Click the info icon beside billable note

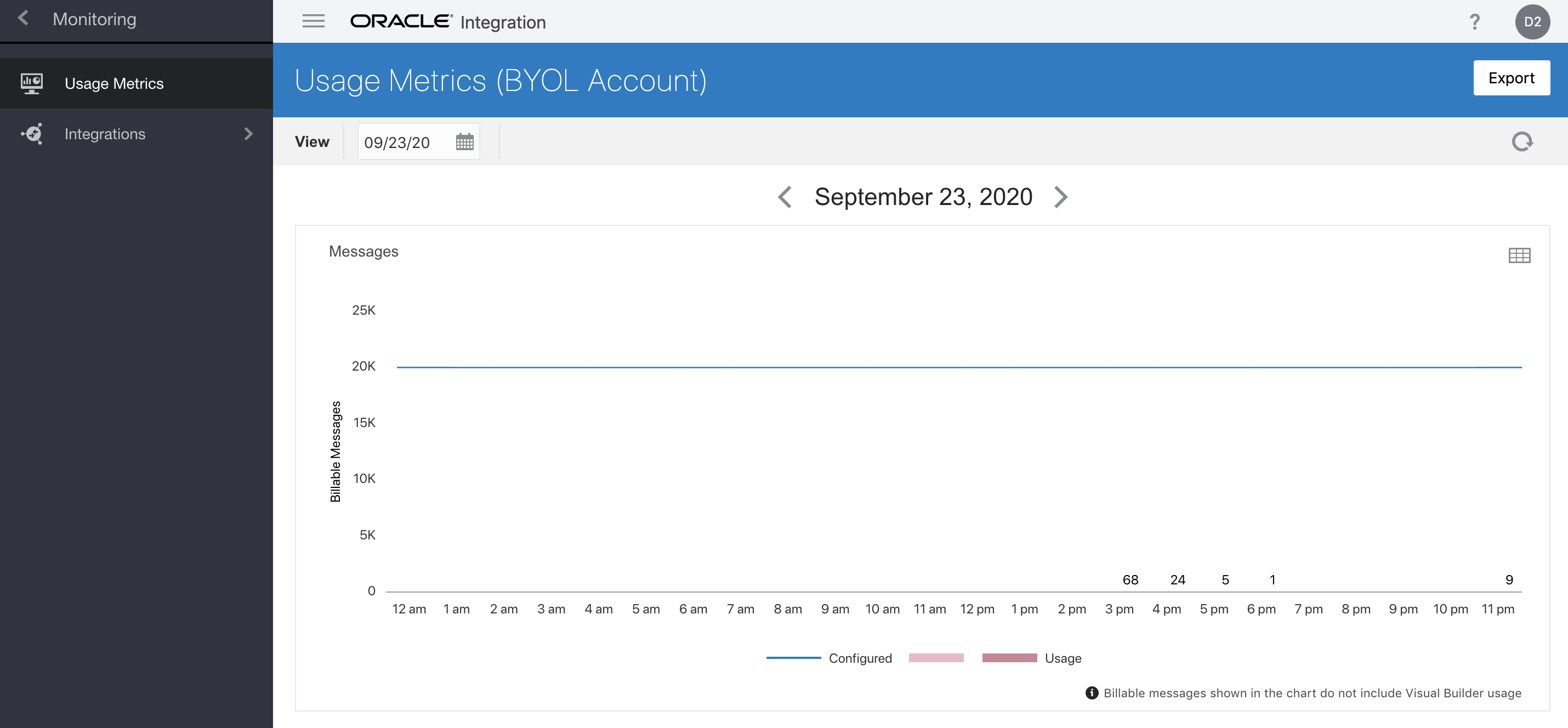pyautogui.click(x=1092, y=693)
